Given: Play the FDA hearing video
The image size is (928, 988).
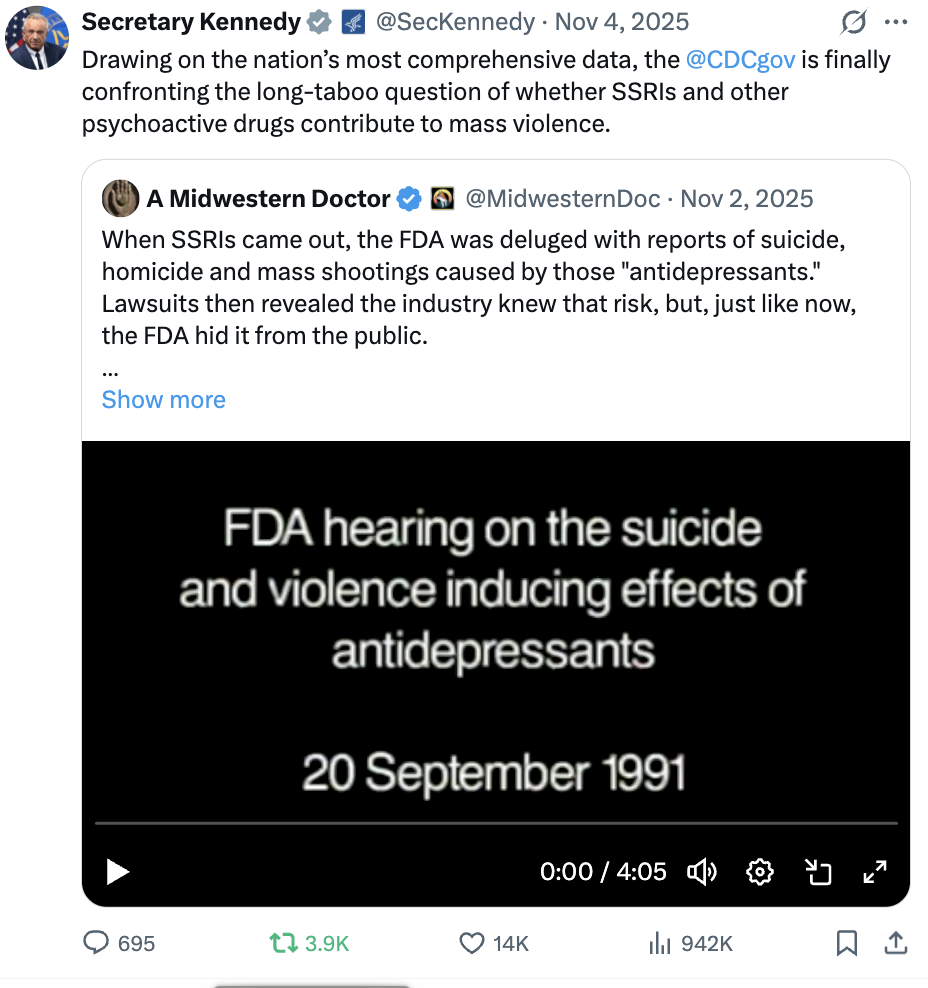Looking at the screenshot, I should pos(118,872).
